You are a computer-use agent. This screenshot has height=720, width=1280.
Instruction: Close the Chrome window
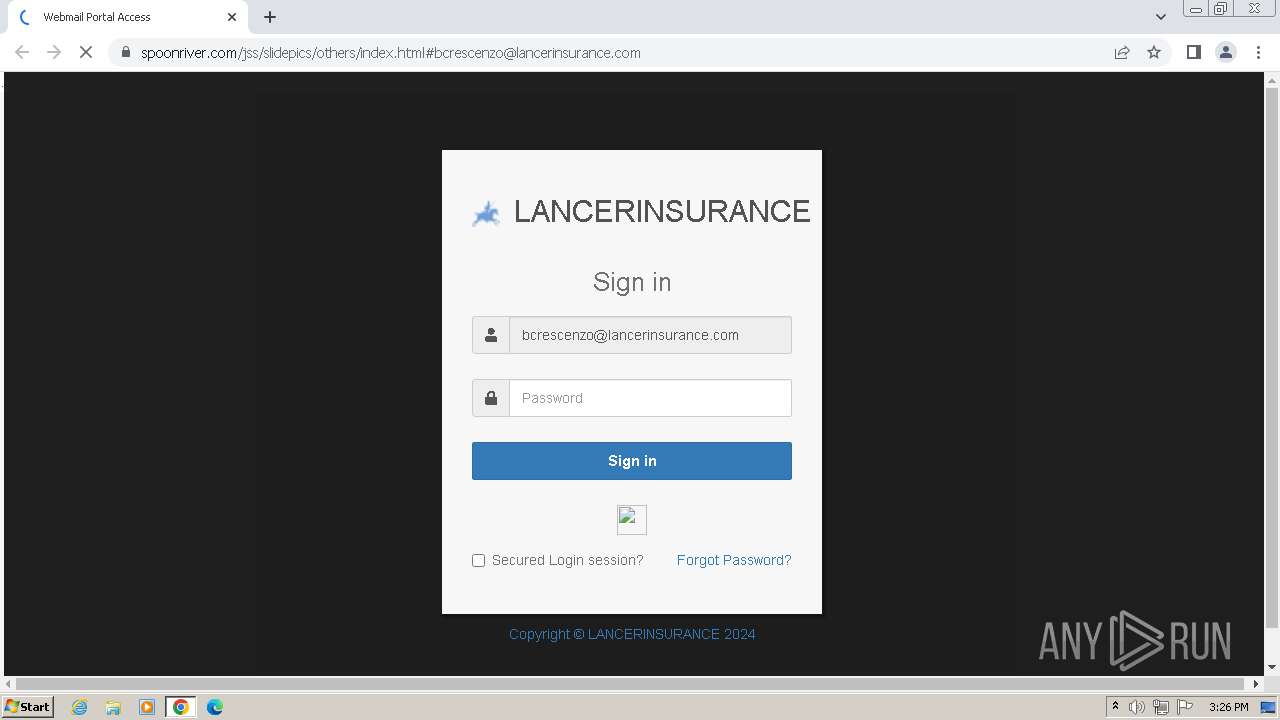point(1254,9)
